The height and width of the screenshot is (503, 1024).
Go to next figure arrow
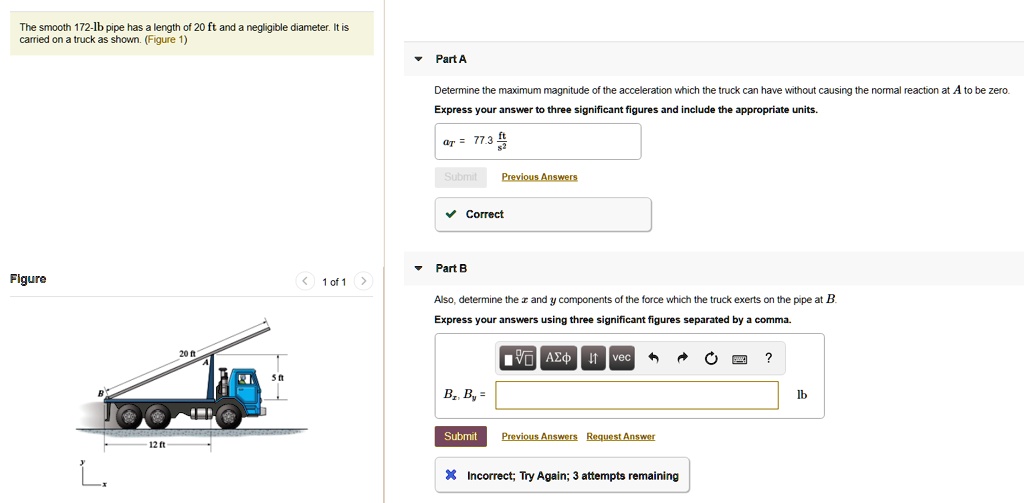pos(363,281)
